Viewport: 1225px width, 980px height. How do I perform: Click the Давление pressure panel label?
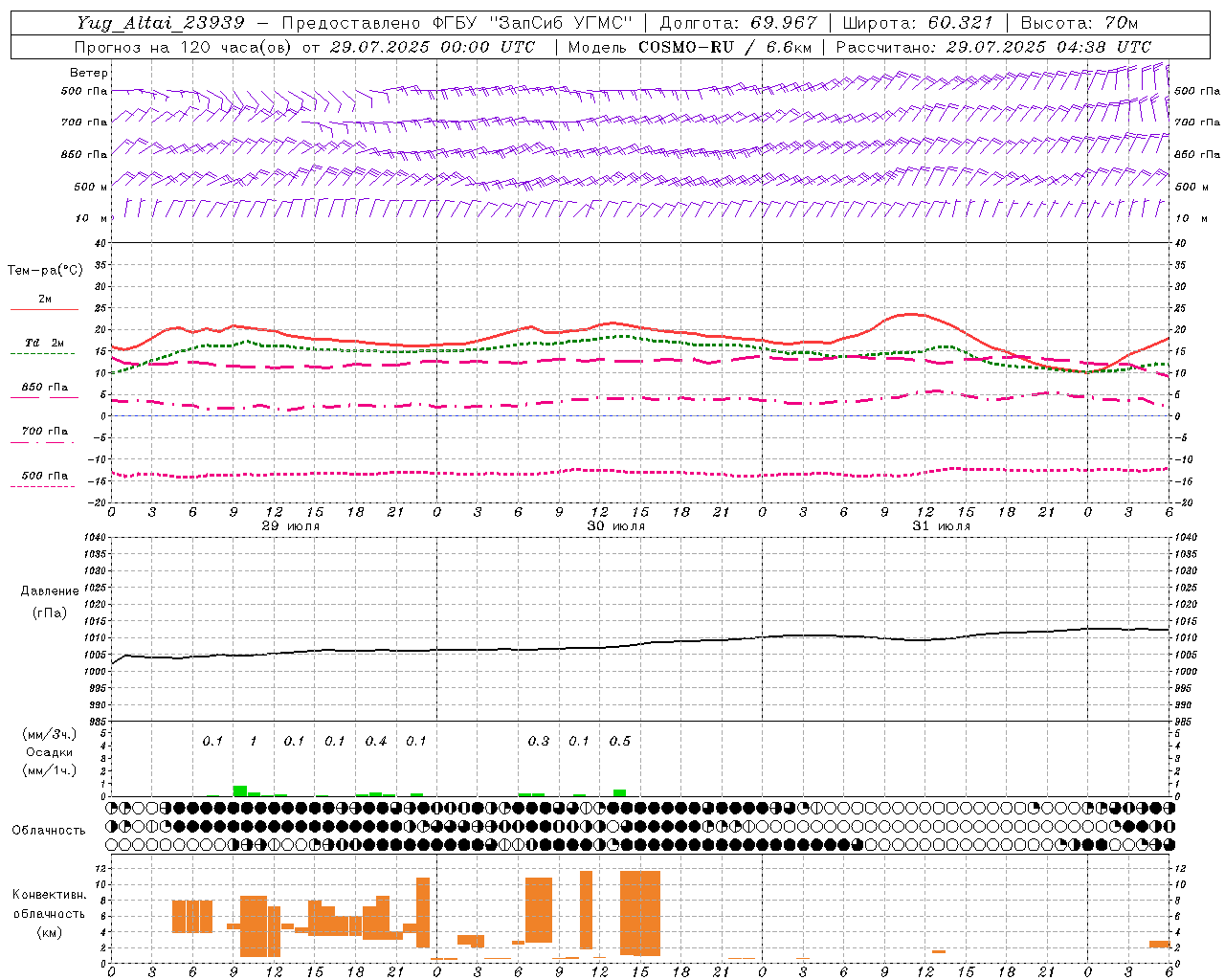click(x=50, y=590)
